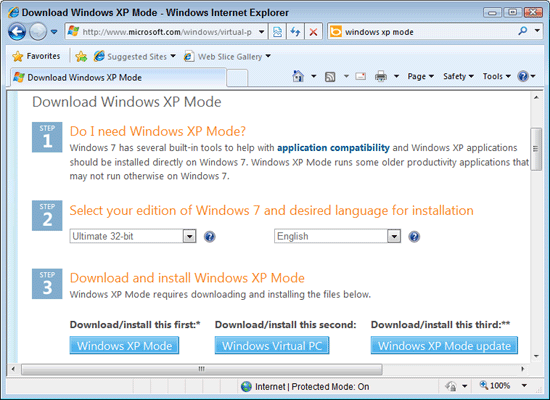Stop loading with the red X icon
Viewport: 550px width, 400px height.
point(314,32)
